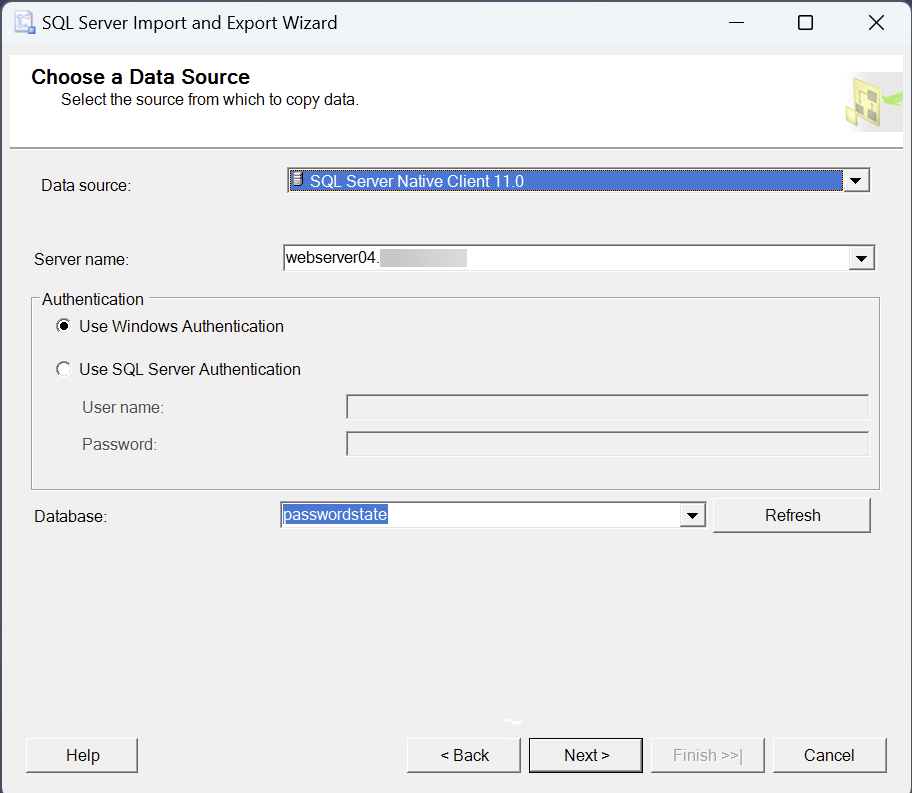Click the Finish >>| button

[708, 755]
